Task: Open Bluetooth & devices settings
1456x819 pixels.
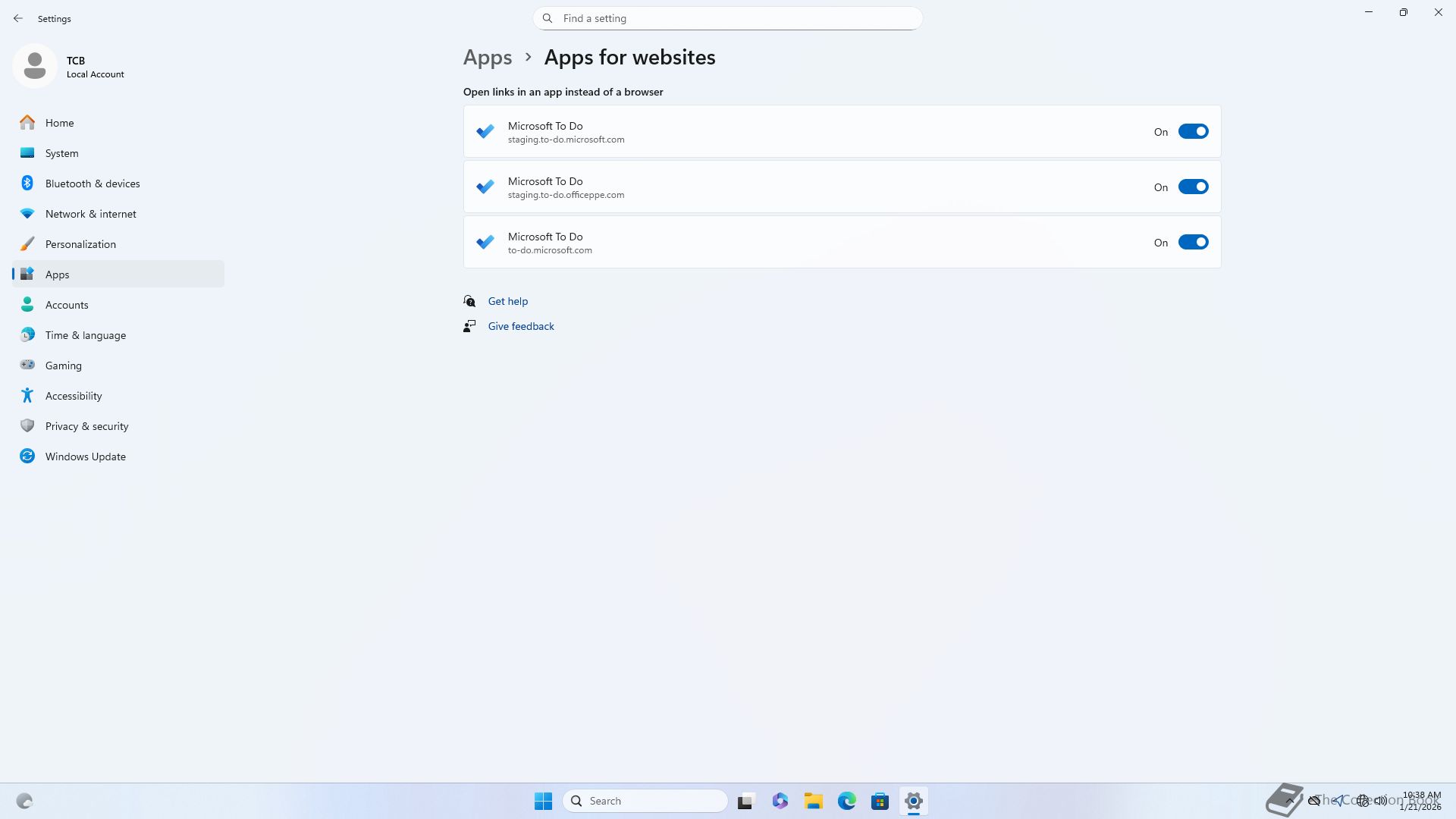Action: (x=92, y=184)
